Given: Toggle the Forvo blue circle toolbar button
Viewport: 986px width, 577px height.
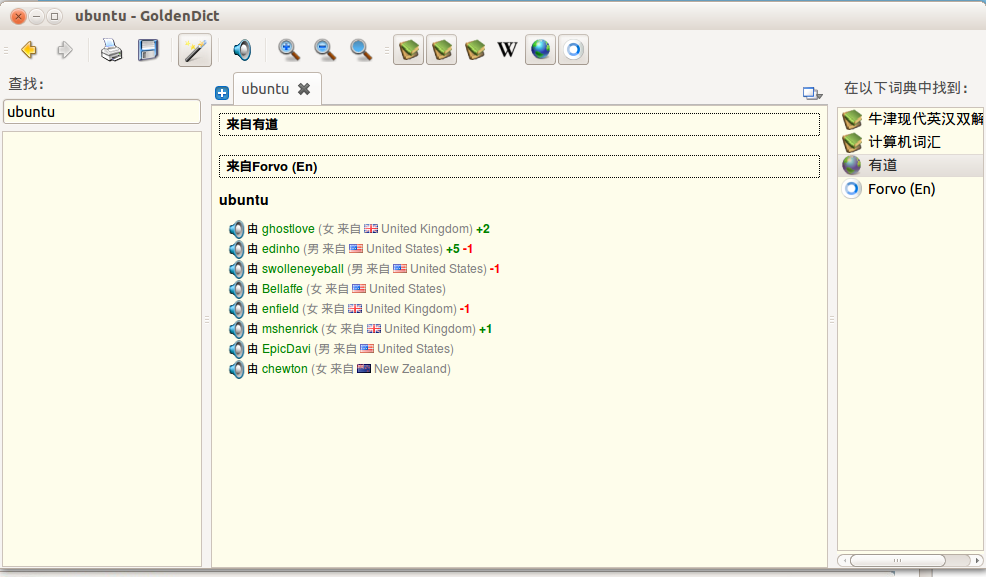Looking at the screenshot, I should click(573, 50).
